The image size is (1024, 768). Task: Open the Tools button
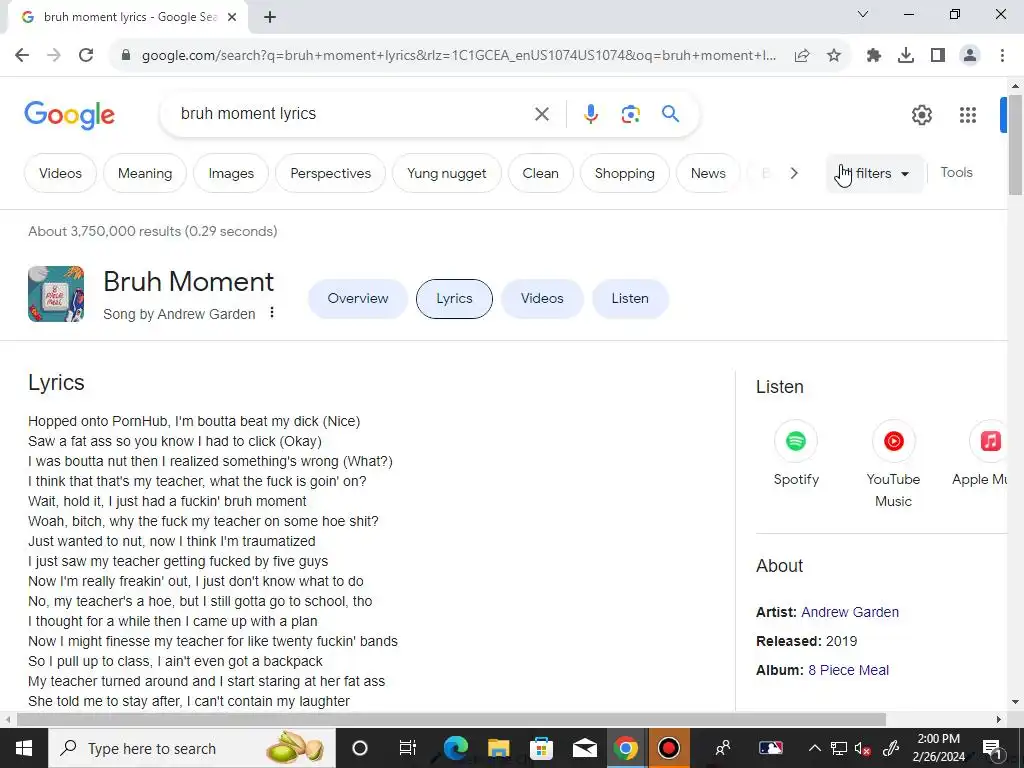point(956,172)
